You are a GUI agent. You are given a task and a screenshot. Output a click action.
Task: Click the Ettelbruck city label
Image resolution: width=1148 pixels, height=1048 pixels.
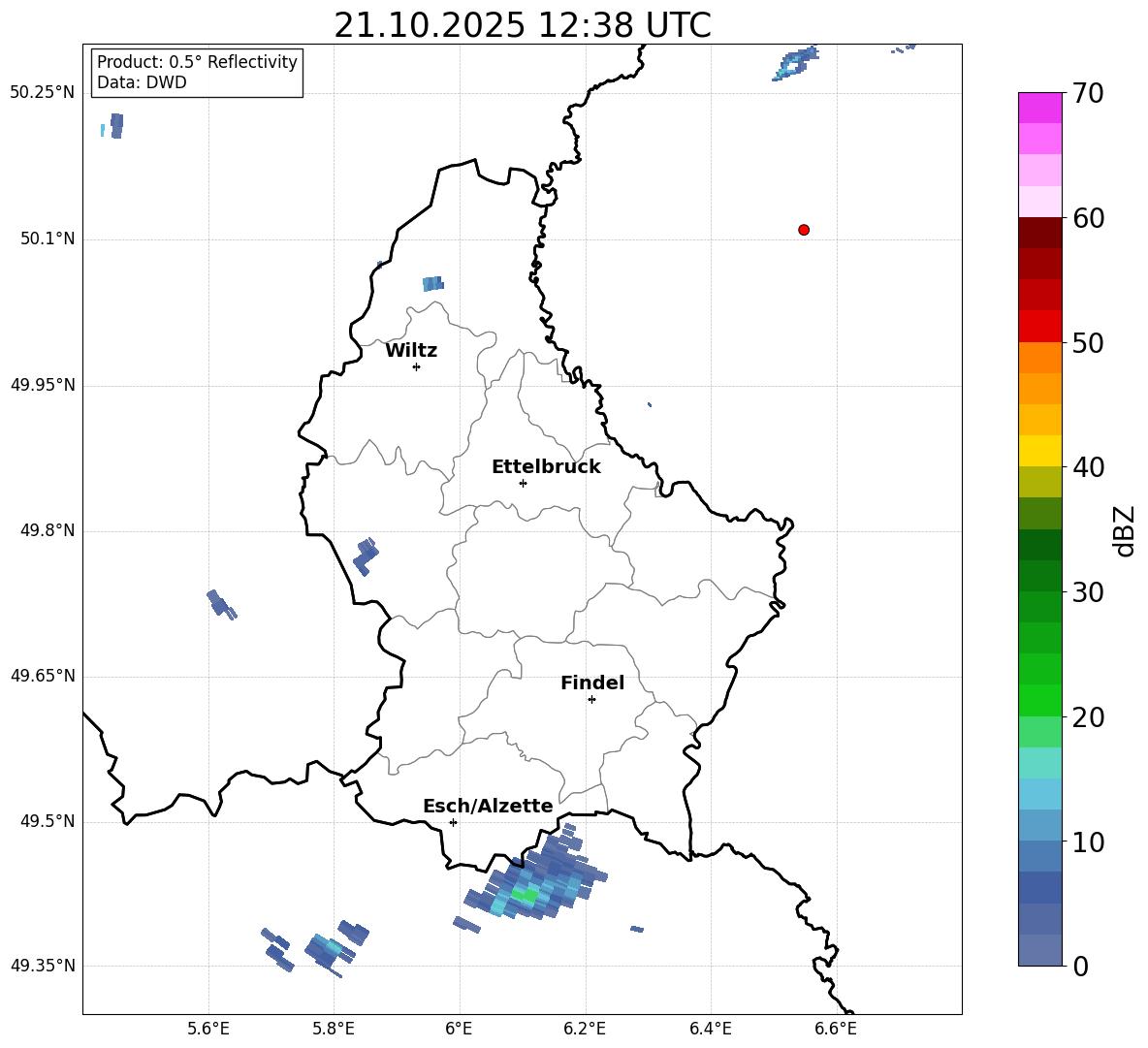click(546, 466)
